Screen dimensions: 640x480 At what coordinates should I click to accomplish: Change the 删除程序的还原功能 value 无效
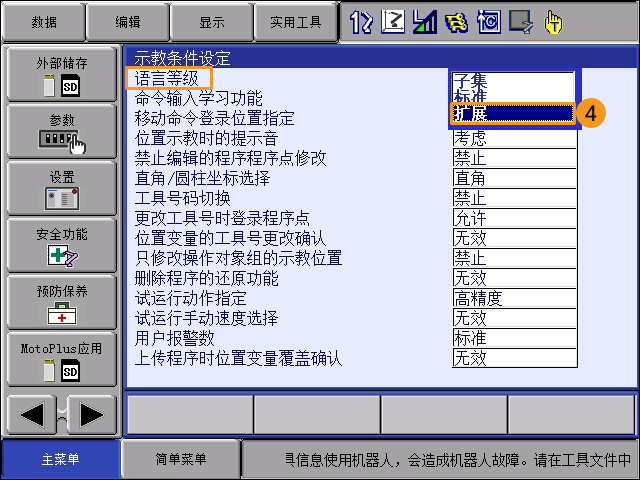point(515,278)
